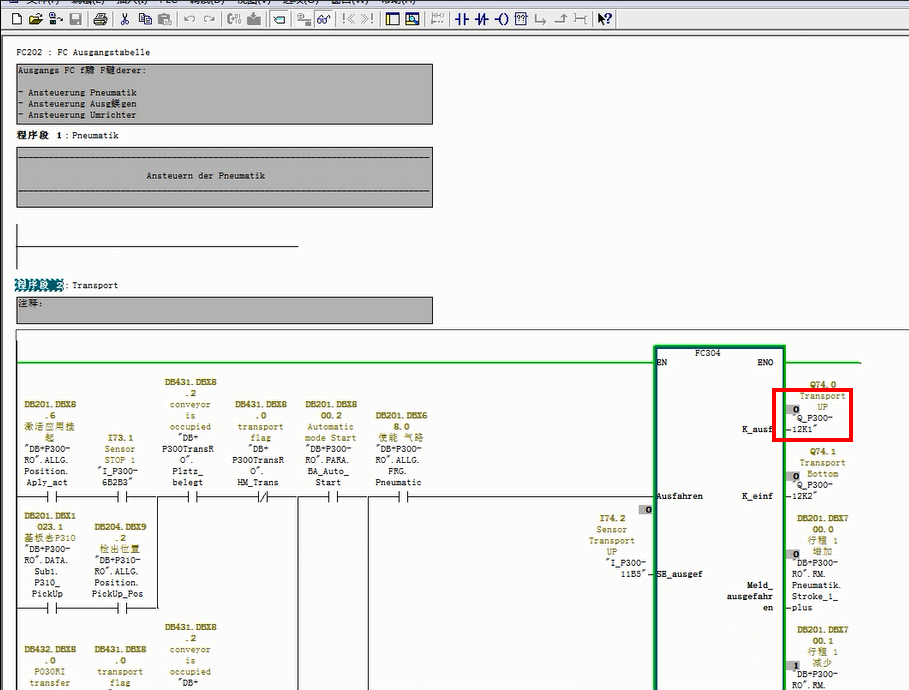Image resolution: width=909 pixels, height=690 pixels.
Task: Click the New file toolbar icon
Action: (x=17, y=19)
